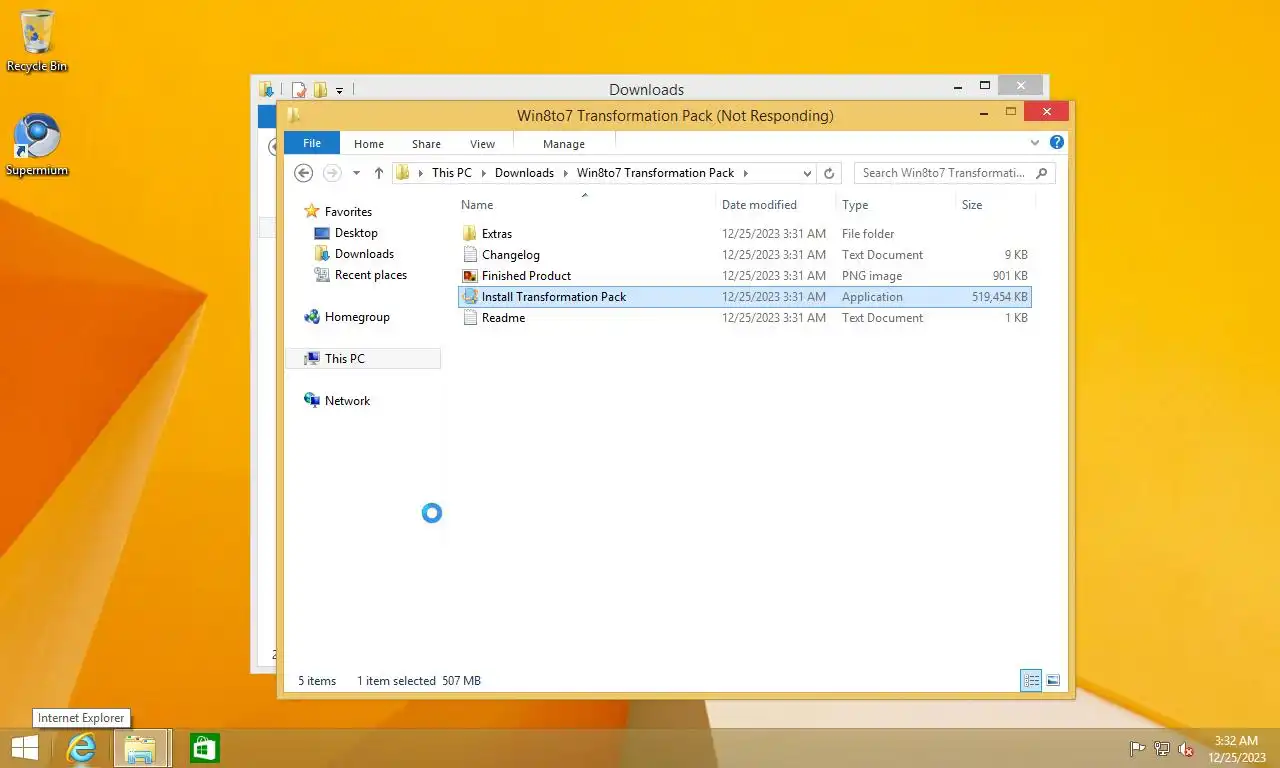Select Recent places under Favorites
Image resolution: width=1280 pixels, height=768 pixels.
371,275
